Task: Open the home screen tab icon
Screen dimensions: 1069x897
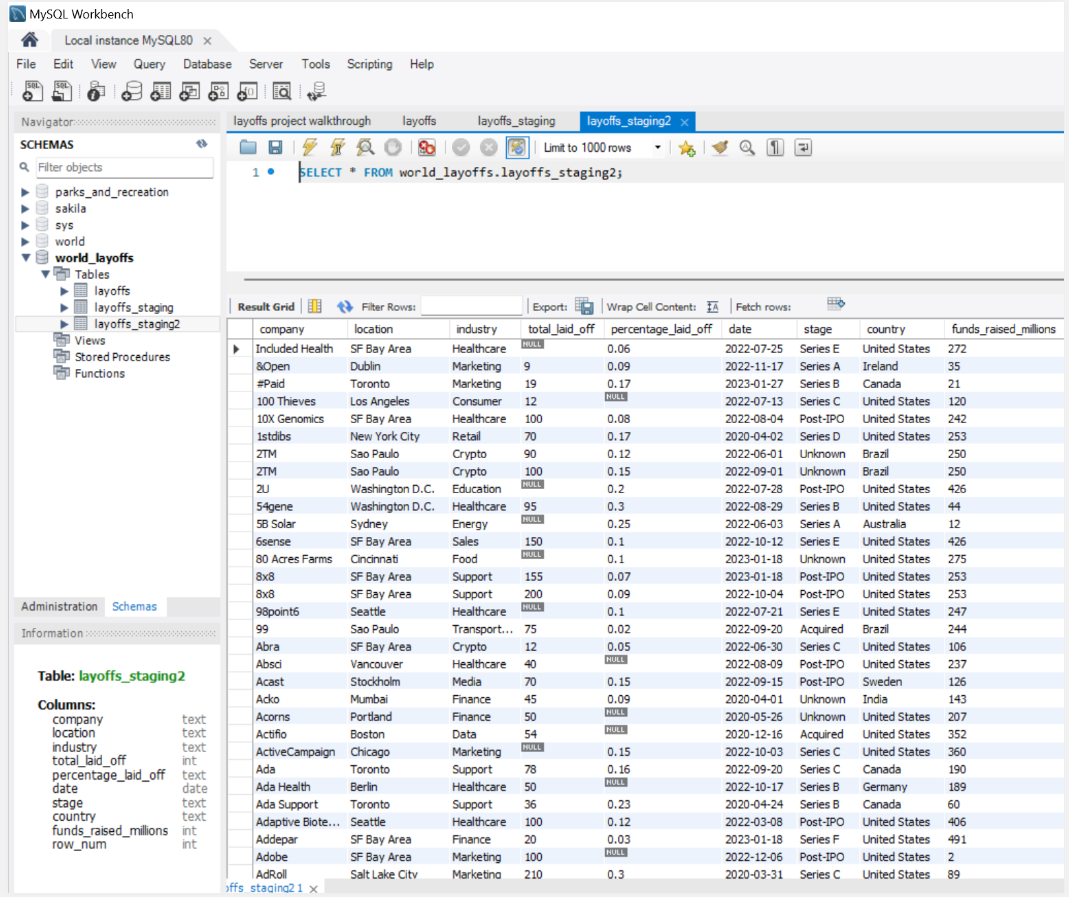Action: point(30,40)
